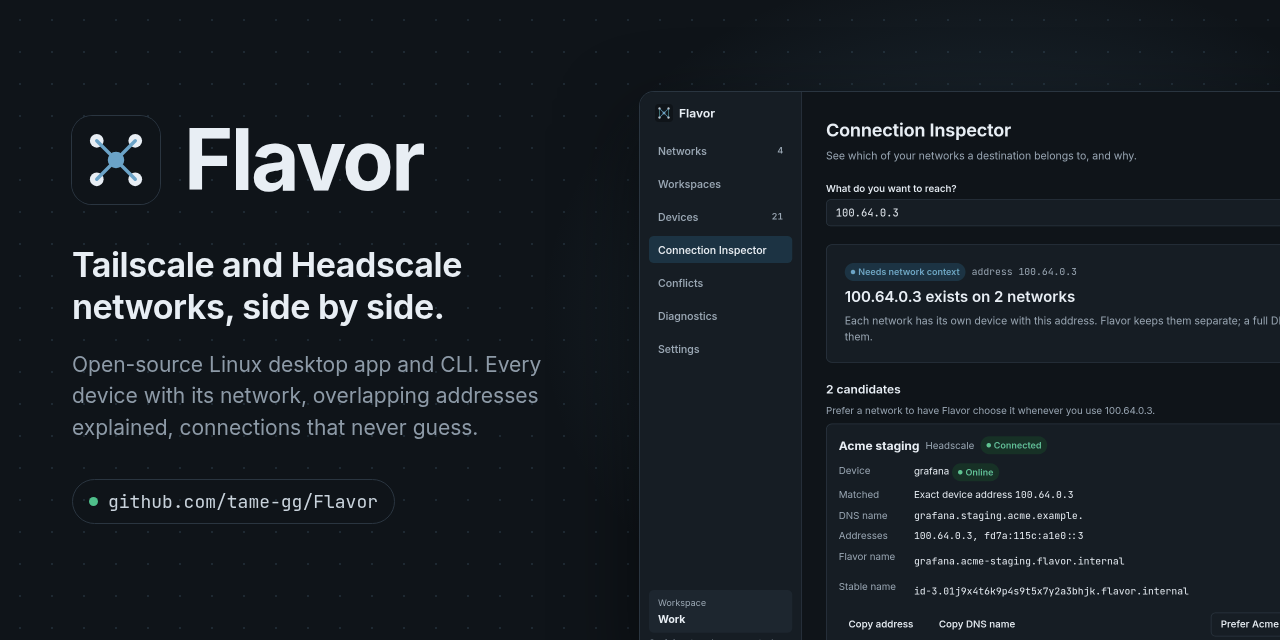This screenshot has width=1280, height=640.
Task: Open Networks in the sidebar
Action: 720,151
